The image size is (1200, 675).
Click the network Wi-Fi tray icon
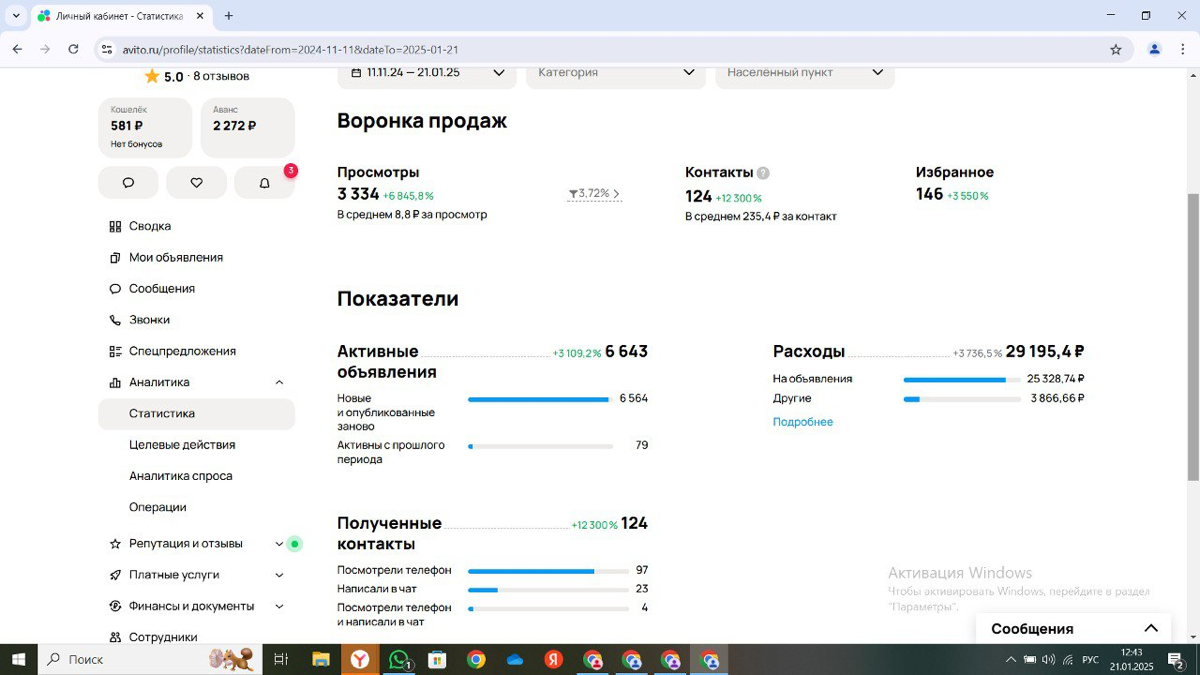[x=1068, y=660]
